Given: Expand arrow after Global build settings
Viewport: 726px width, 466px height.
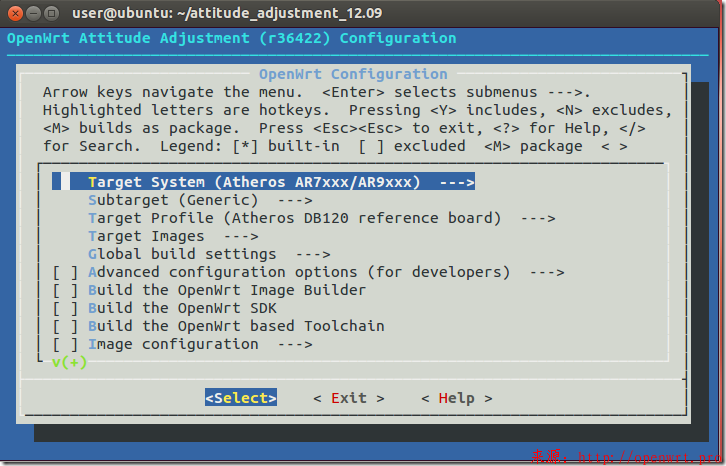Looking at the screenshot, I should coord(313,255).
